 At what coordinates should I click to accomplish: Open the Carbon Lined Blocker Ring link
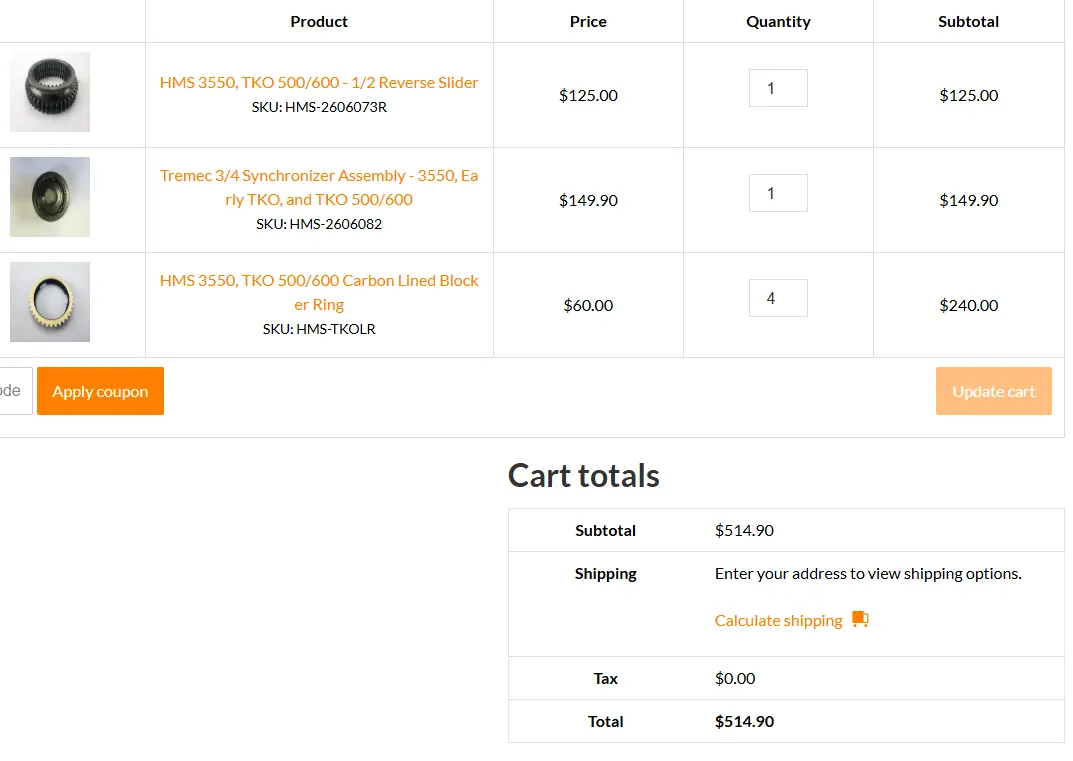tap(319, 292)
